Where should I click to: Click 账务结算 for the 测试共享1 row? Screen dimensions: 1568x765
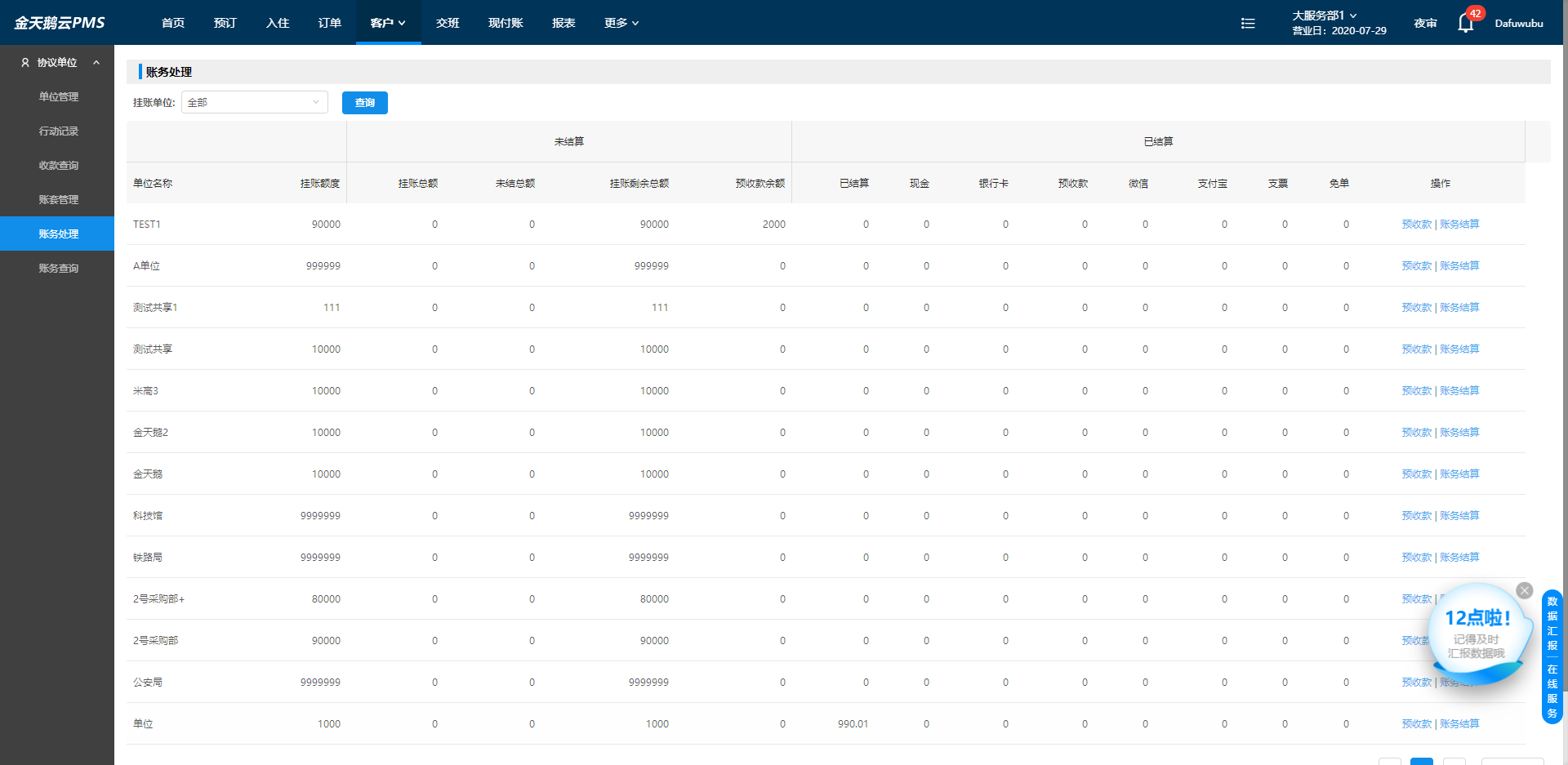click(x=1459, y=307)
